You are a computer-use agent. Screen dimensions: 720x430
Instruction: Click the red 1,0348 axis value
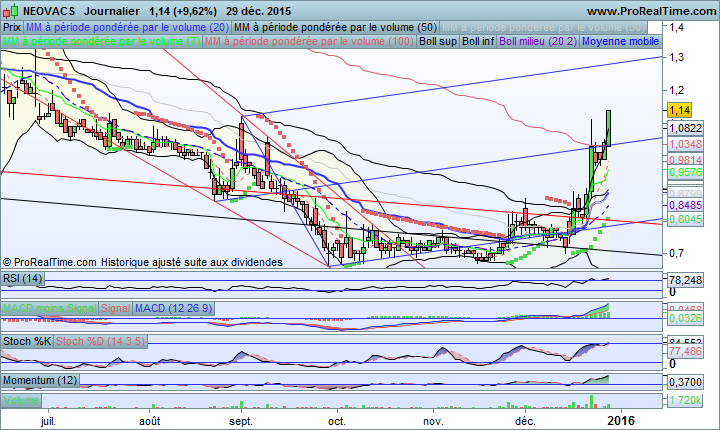pos(685,144)
